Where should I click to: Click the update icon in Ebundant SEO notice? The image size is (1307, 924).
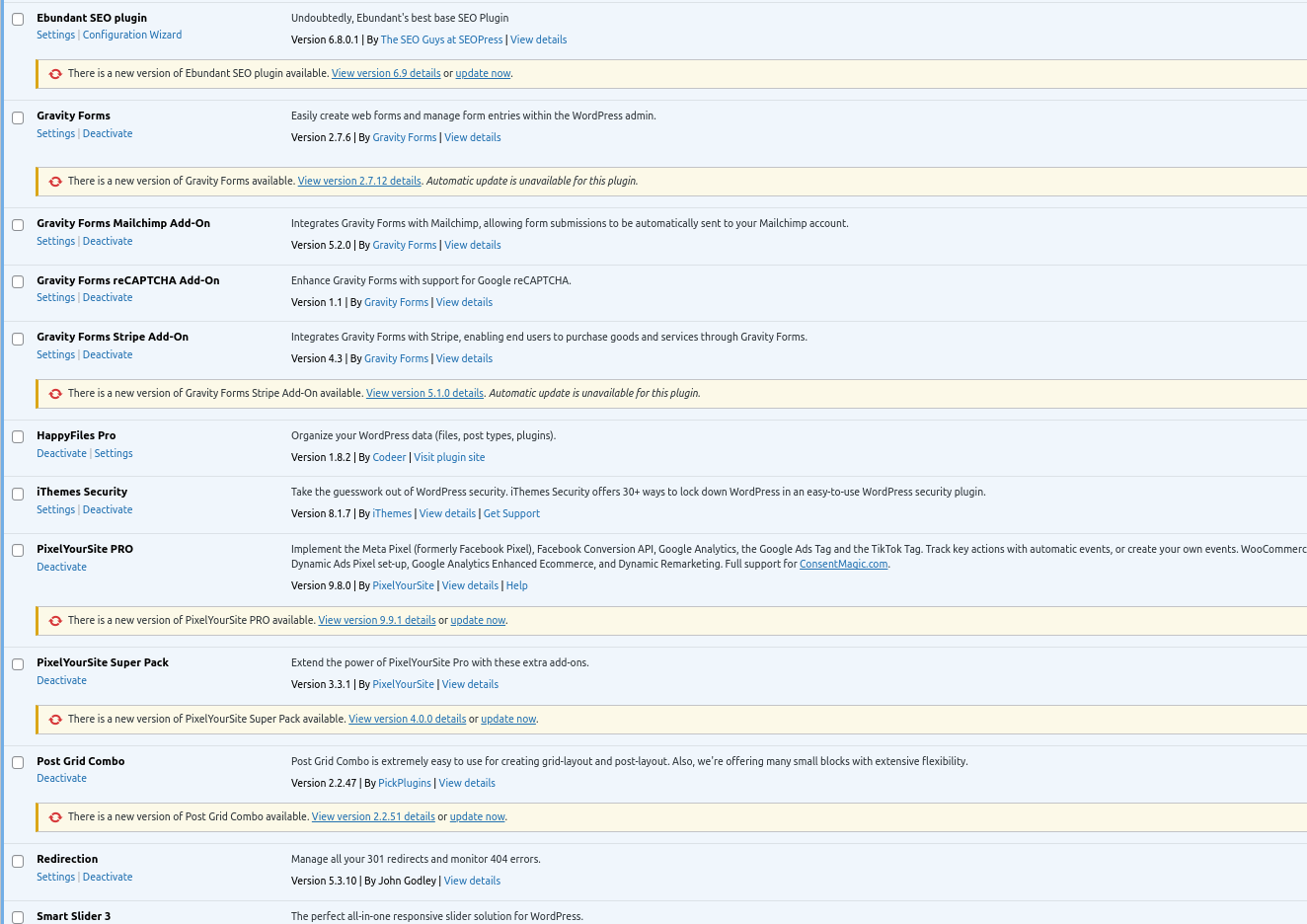point(55,74)
